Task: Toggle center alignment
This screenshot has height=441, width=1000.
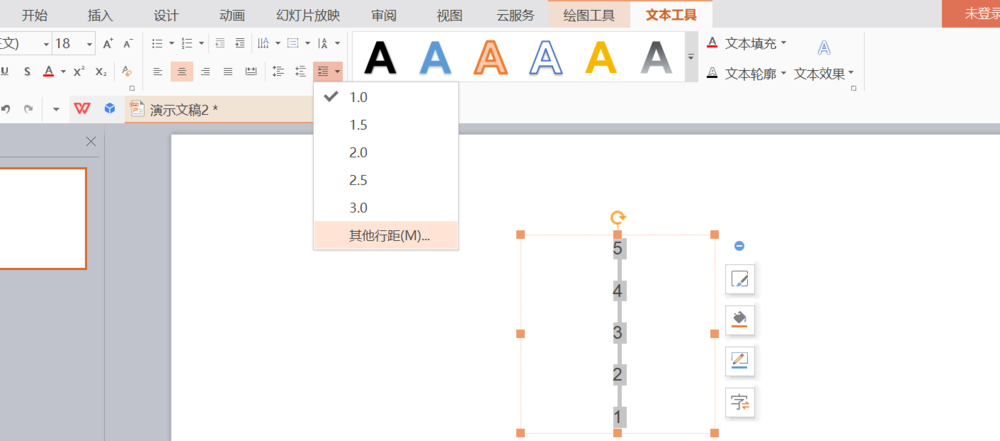Action: point(182,71)
